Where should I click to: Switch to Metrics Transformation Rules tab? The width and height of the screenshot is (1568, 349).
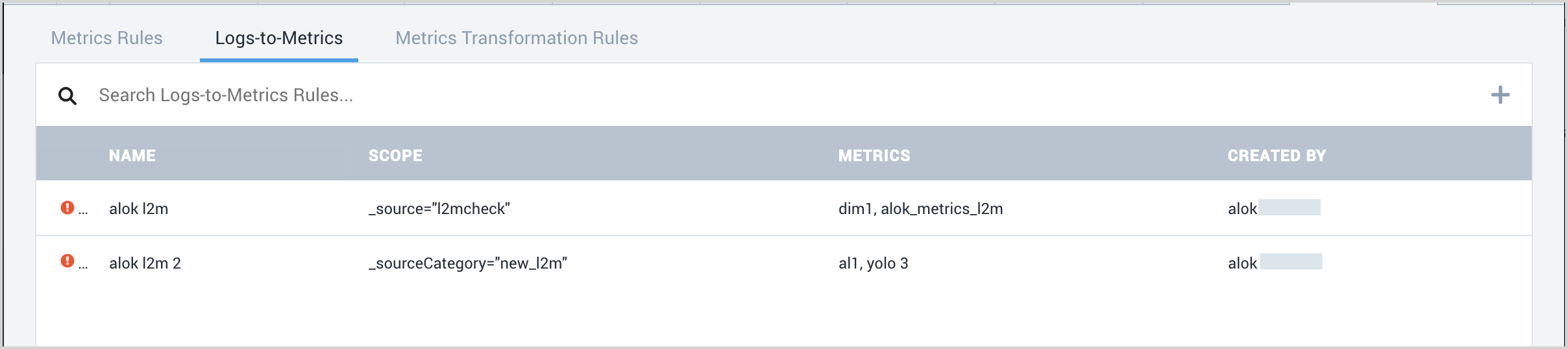[x=517, y=38]
